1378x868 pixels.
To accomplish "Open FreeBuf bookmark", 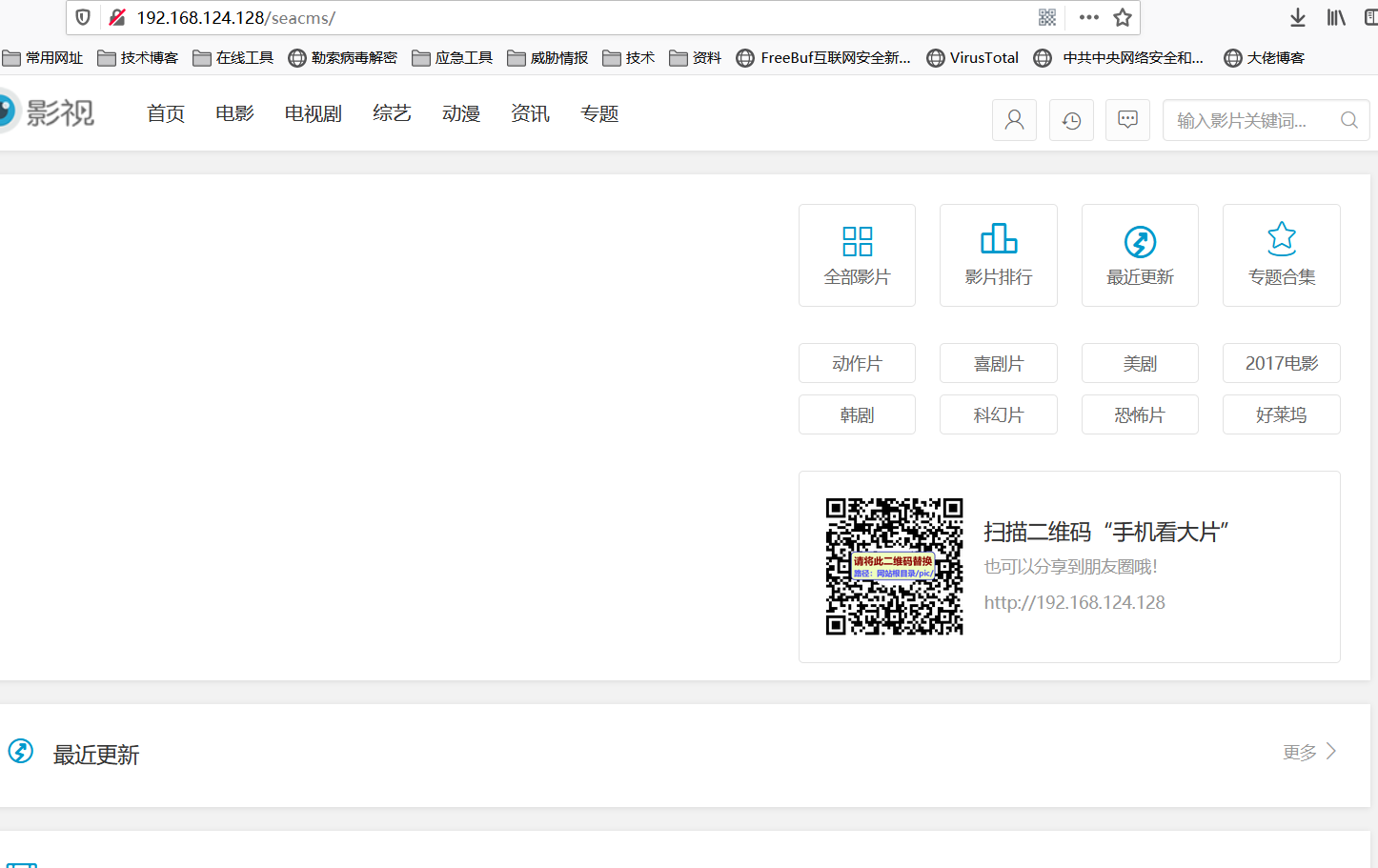I will [x=824, y=58].
